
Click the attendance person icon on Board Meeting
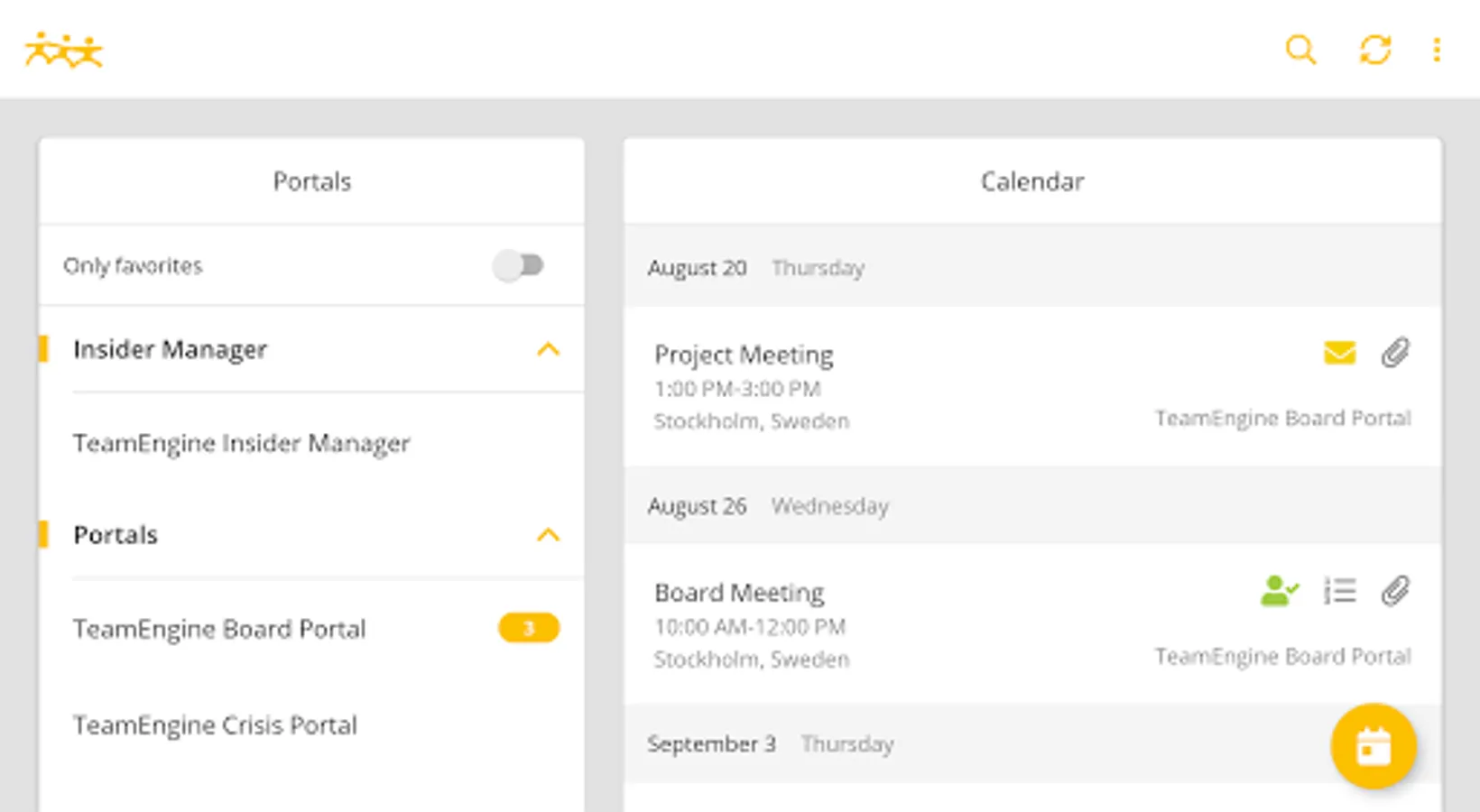tap(1279, 591)
